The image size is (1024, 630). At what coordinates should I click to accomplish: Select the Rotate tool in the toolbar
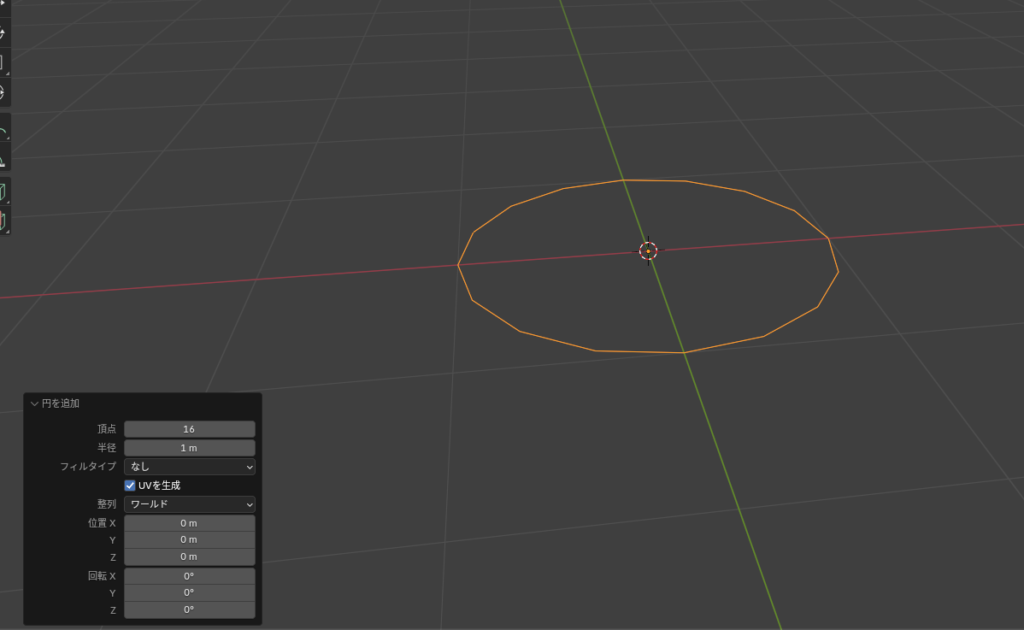click(x=3, y=34)
